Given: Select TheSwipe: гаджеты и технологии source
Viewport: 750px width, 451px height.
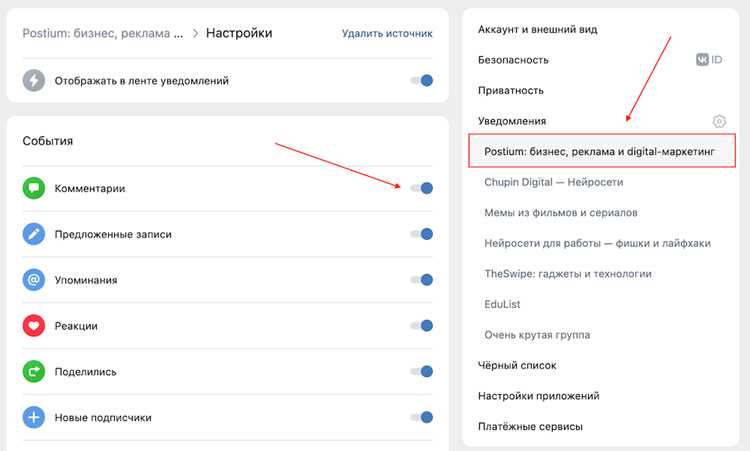Looking at the screenshot, I should (568, 274).
